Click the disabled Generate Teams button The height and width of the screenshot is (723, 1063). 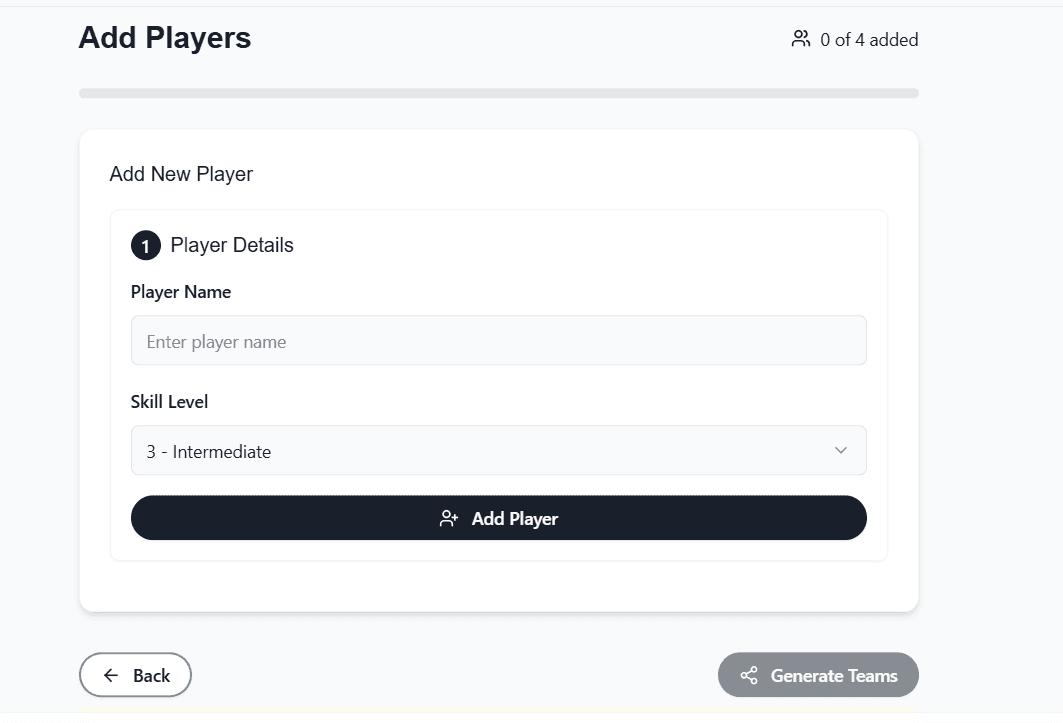click(818, 675)
